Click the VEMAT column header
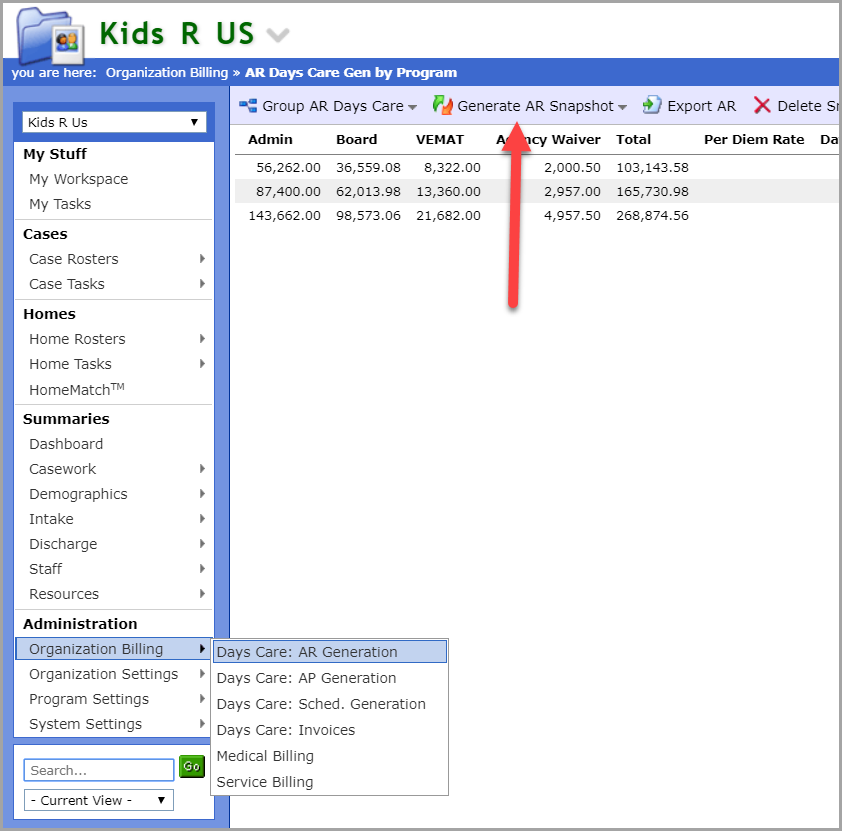The image size is (842, 831). click(x=440, y=140)
